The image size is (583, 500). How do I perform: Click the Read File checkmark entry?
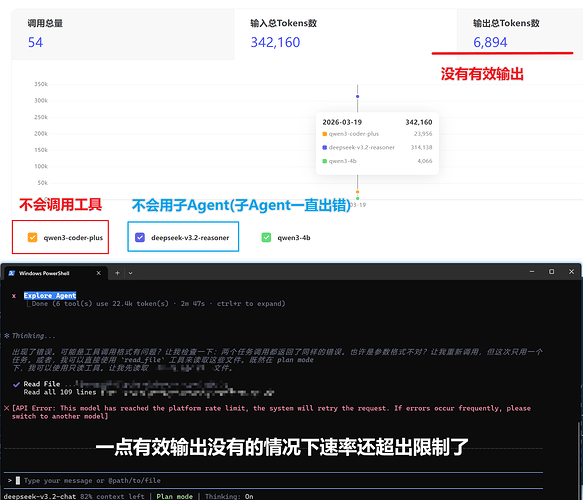tap(16, 384)
